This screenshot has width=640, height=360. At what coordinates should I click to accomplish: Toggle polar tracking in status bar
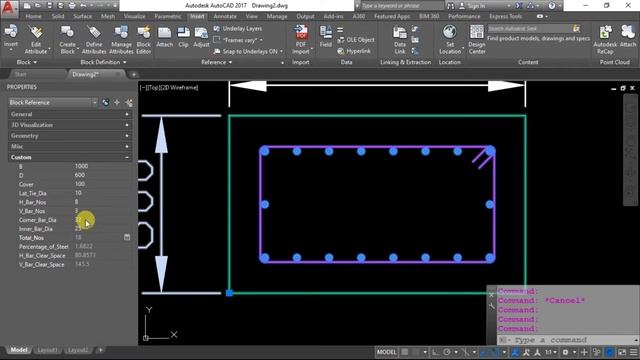(x=447, y=352)
